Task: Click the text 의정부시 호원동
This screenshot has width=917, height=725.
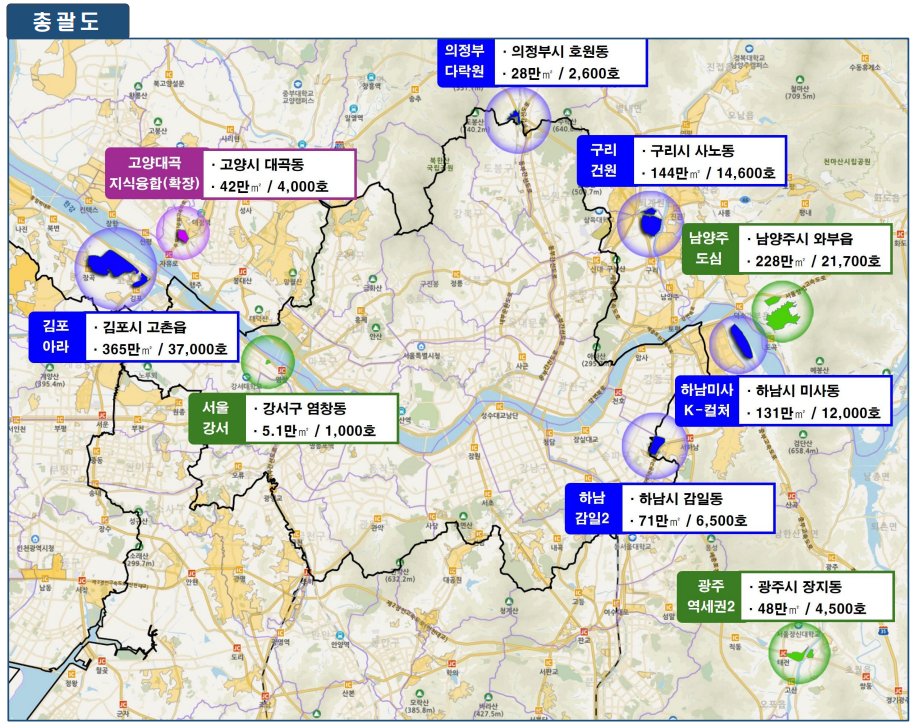Action: pos(560,51)
